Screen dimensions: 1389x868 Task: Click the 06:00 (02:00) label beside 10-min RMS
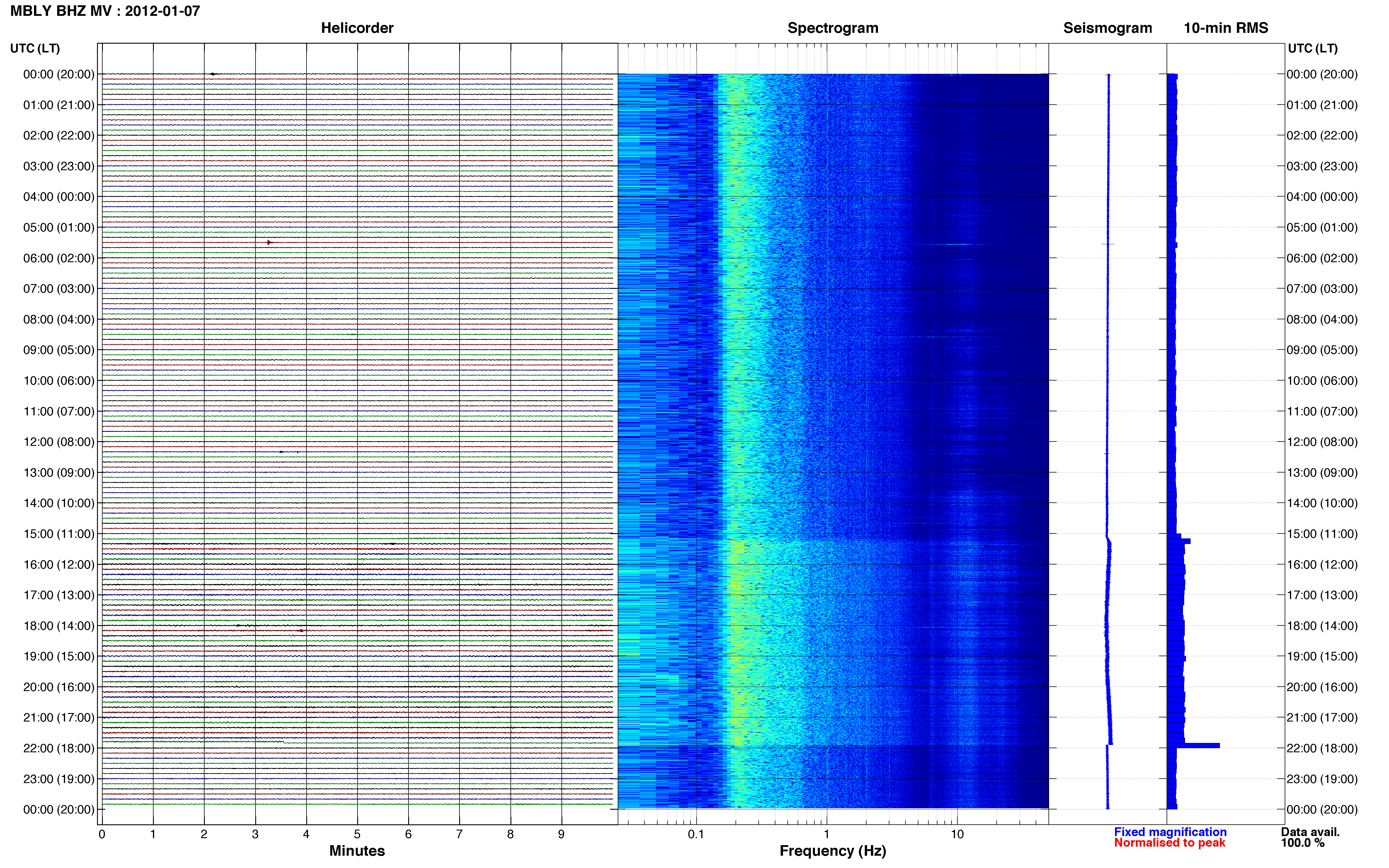[1322, 258]
